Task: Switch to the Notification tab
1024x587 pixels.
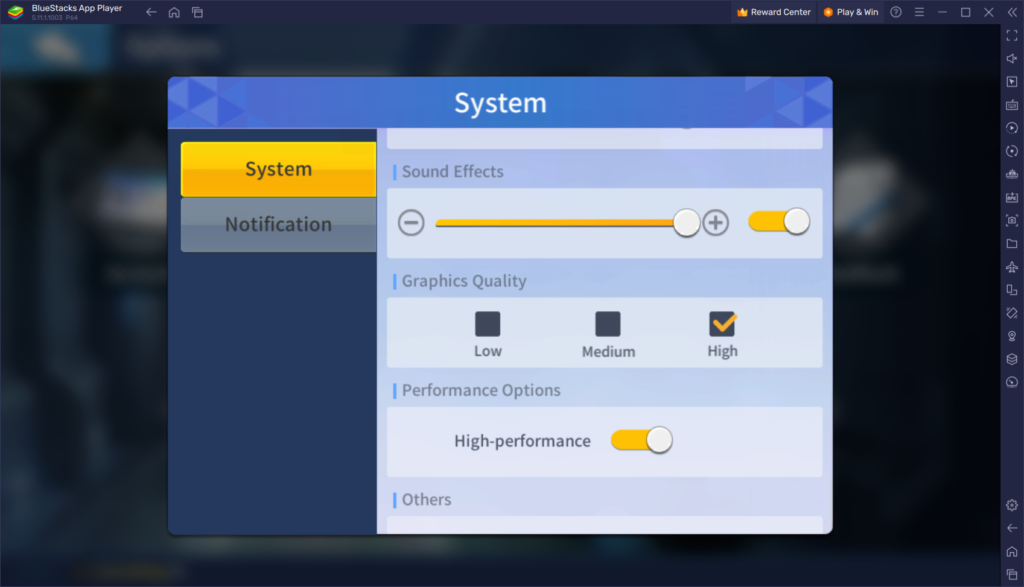Action: pyautogui.click(x=278, y=225)
